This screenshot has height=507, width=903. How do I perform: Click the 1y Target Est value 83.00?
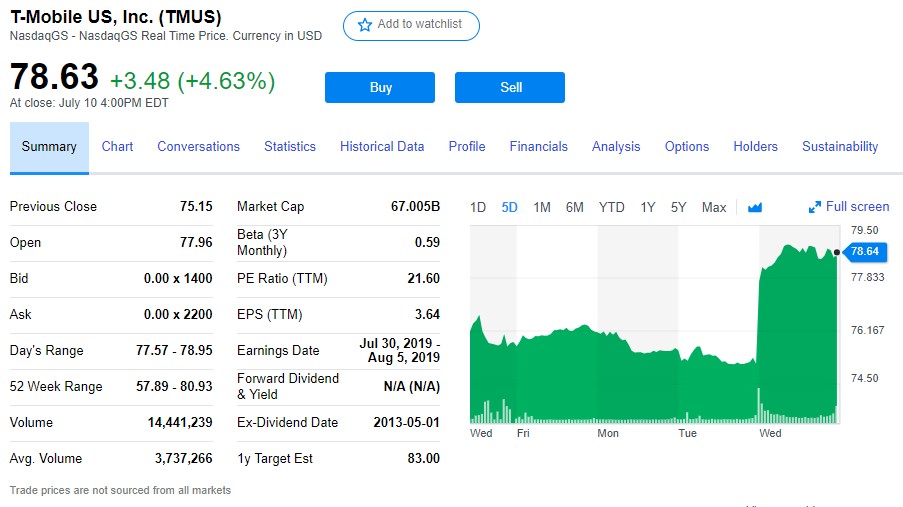coord(424,459)
